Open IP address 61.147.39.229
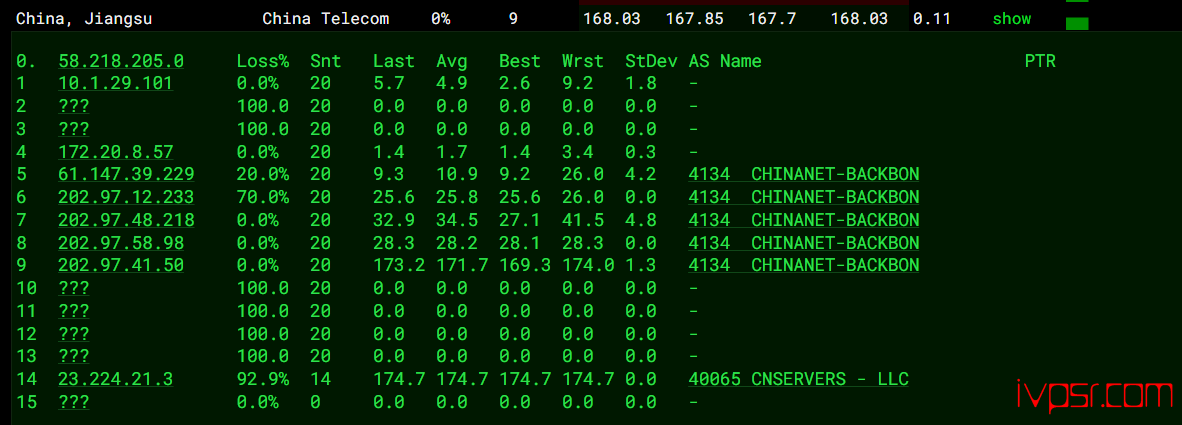 (x=127, y=175)
